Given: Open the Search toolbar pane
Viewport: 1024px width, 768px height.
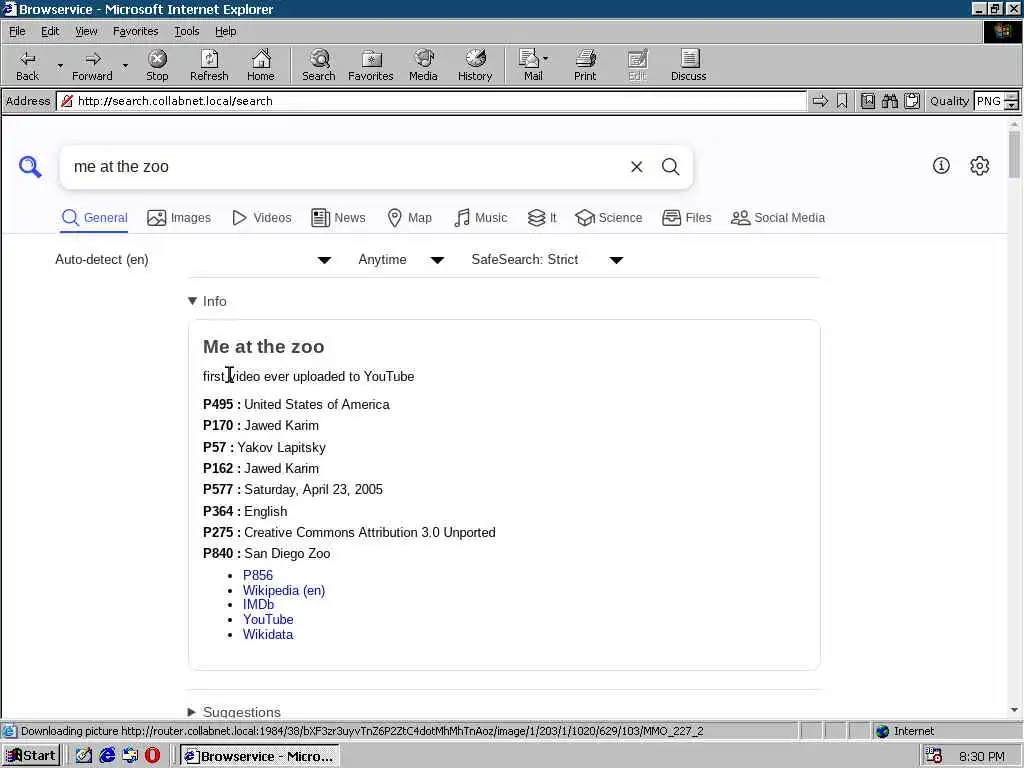Looking at the screenshot, I should click(x=319, y=65).
